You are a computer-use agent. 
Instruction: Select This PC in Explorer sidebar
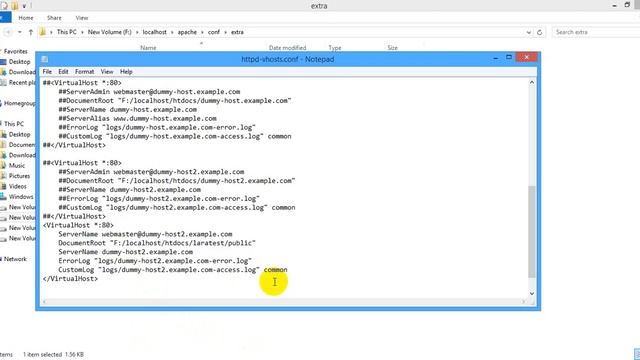(14, 124)
